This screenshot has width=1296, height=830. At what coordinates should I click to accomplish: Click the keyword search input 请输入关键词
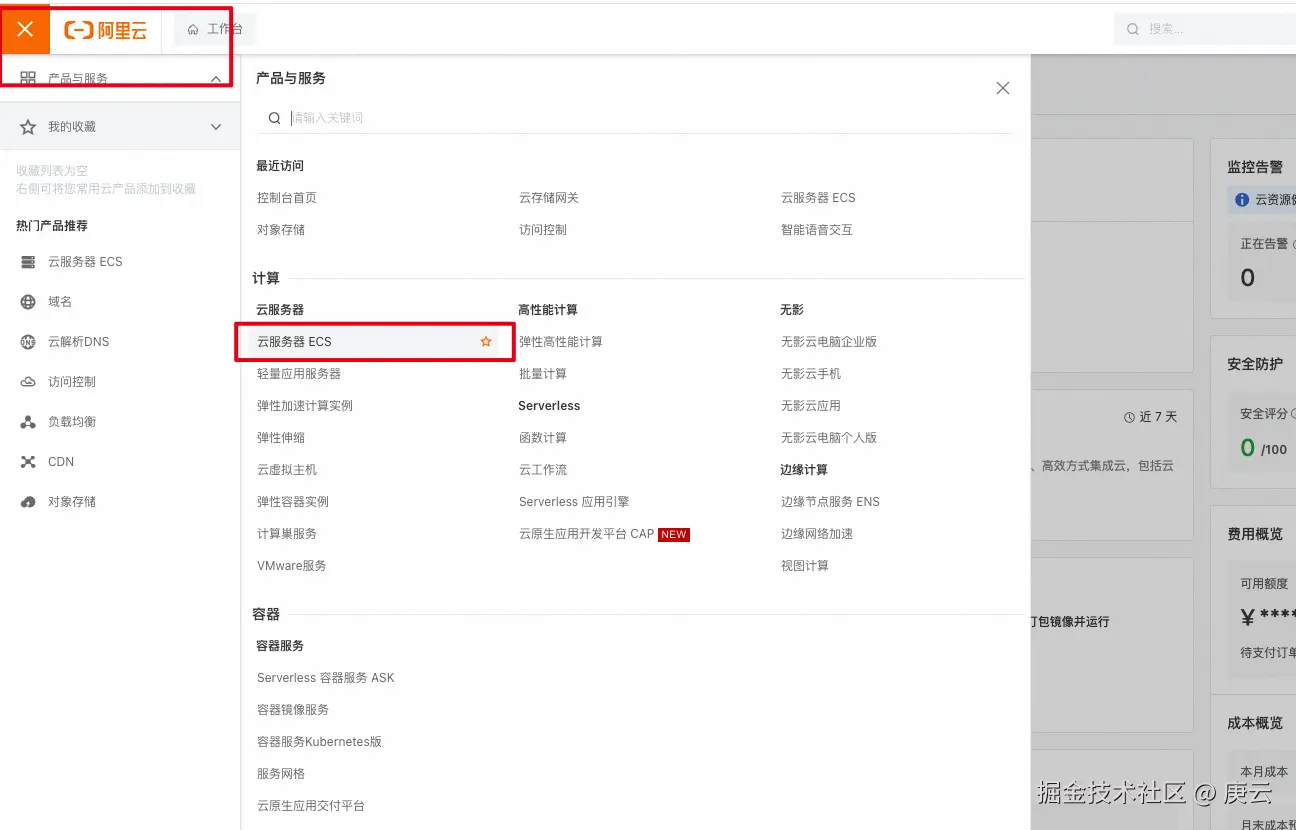click(x=650, y=118)
